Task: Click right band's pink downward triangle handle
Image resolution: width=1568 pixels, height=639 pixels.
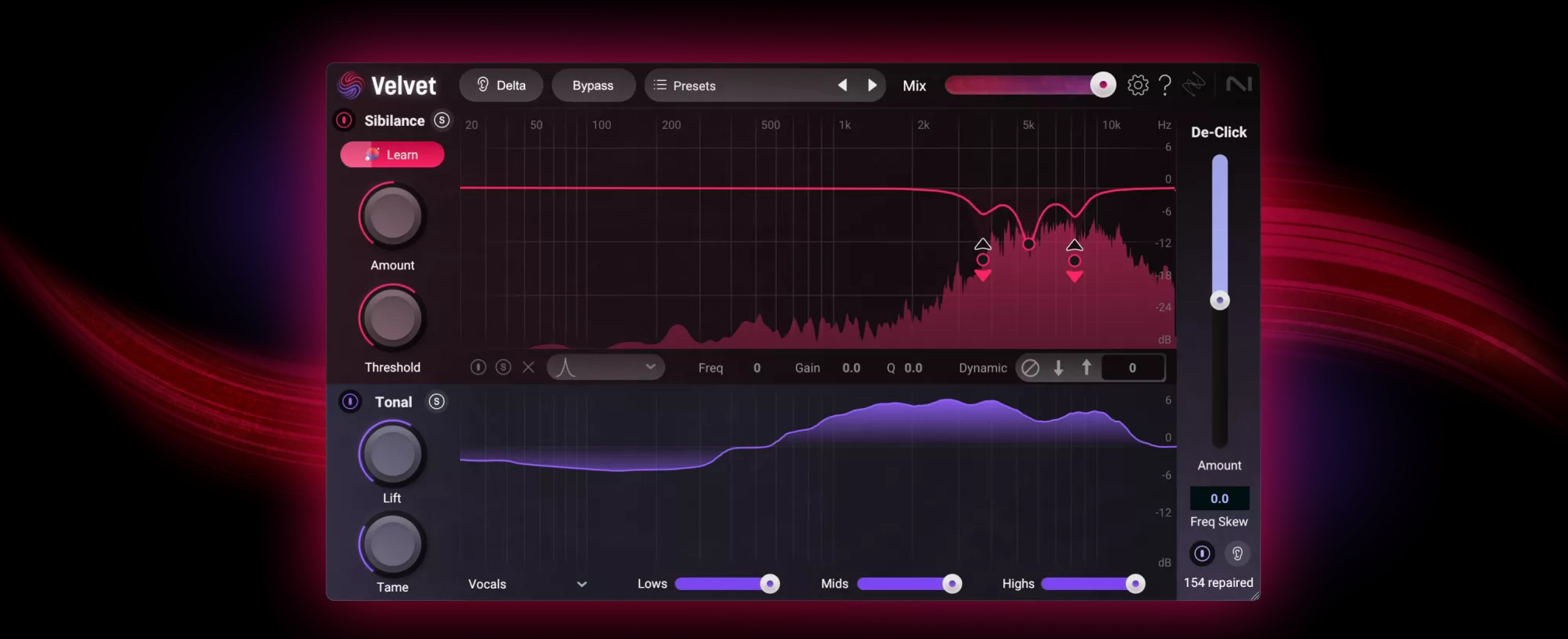Action: (x=1075, y=276)
